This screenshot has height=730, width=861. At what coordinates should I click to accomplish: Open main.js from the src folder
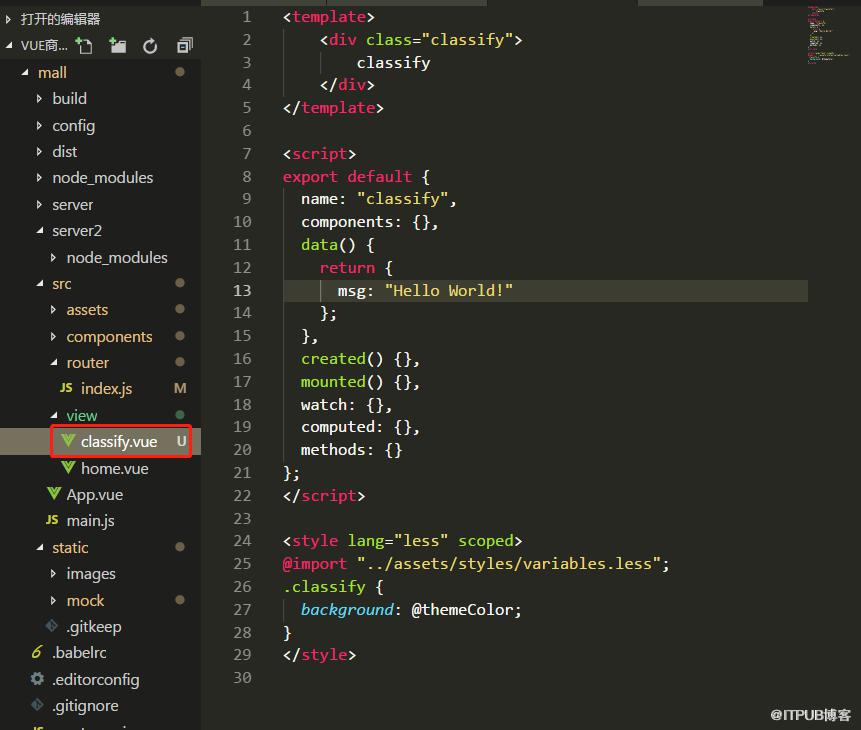pos(100,520)
